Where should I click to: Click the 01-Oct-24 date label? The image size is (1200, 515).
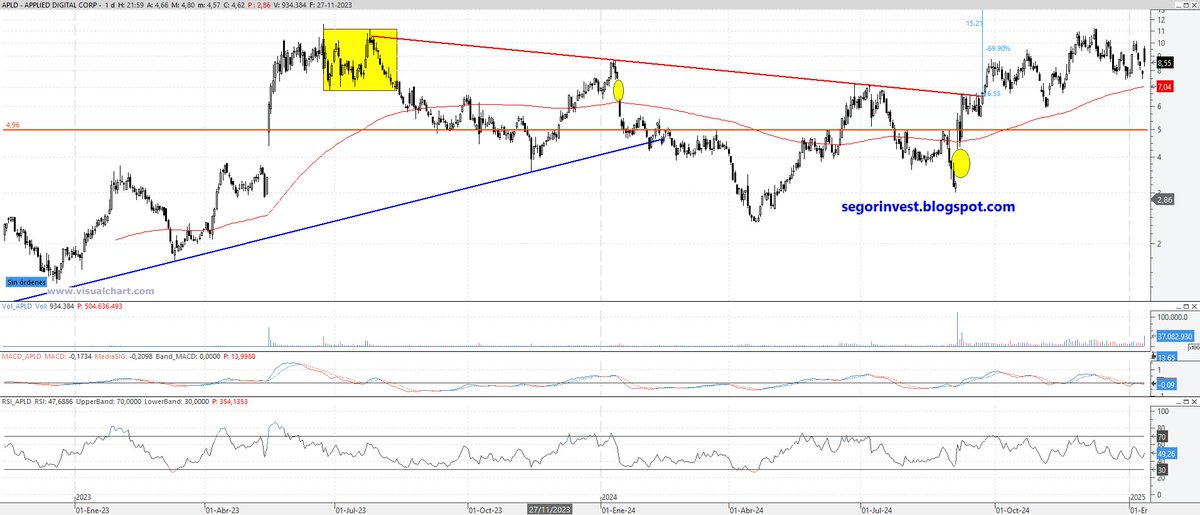(x=1013, y=508)
